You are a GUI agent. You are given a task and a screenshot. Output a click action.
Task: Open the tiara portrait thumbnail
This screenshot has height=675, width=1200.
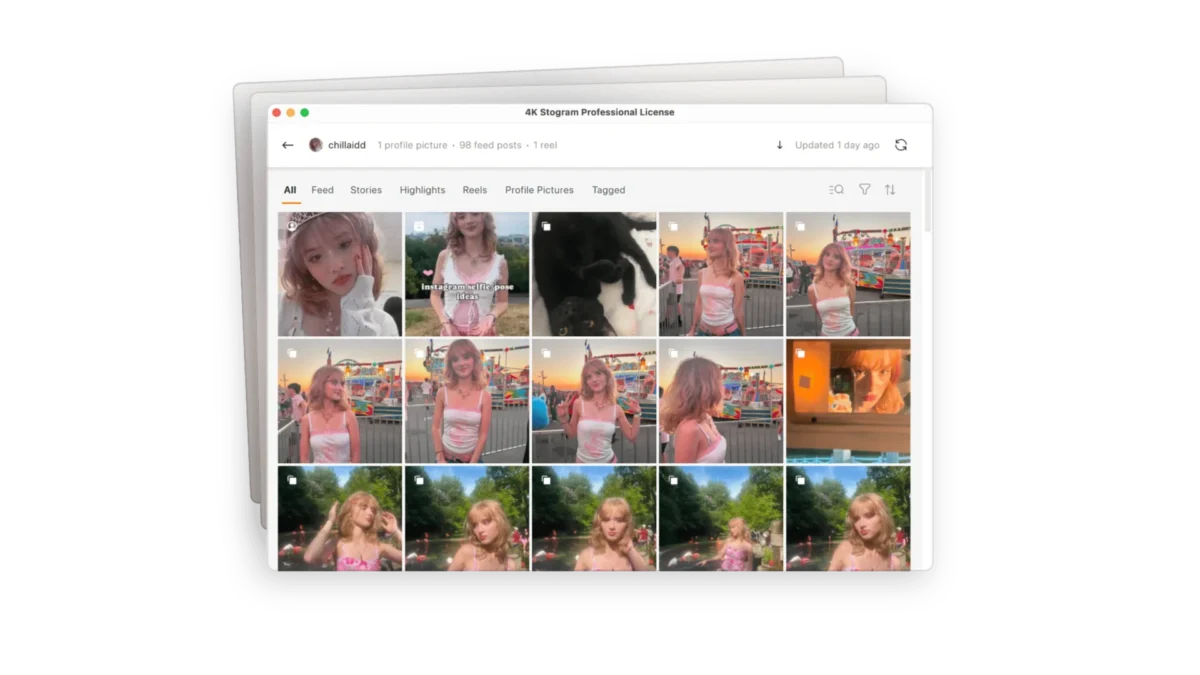[x=340, y=274]
